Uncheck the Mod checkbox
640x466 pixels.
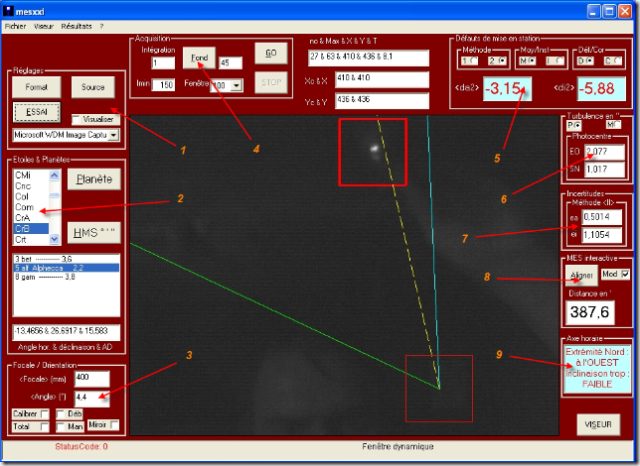[x=624, y=275]
